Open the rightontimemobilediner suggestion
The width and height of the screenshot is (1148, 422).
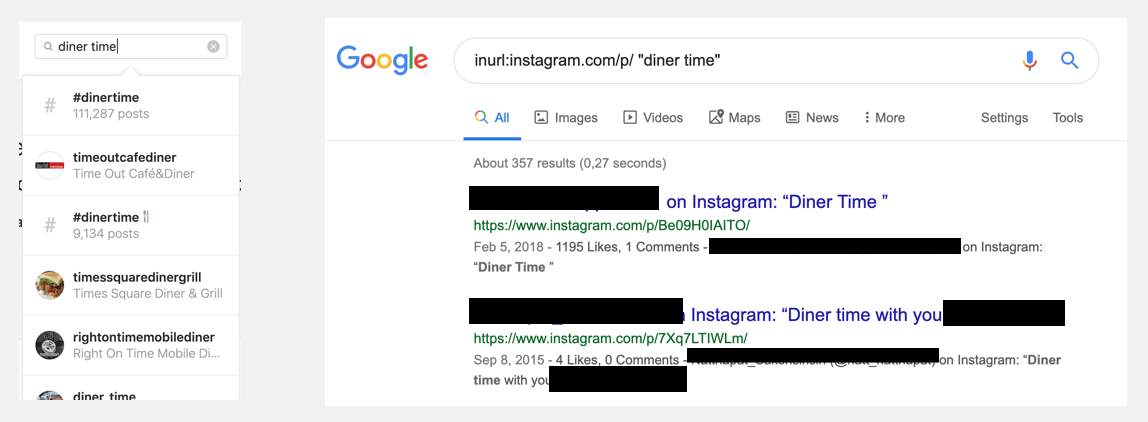coord(130,346)
